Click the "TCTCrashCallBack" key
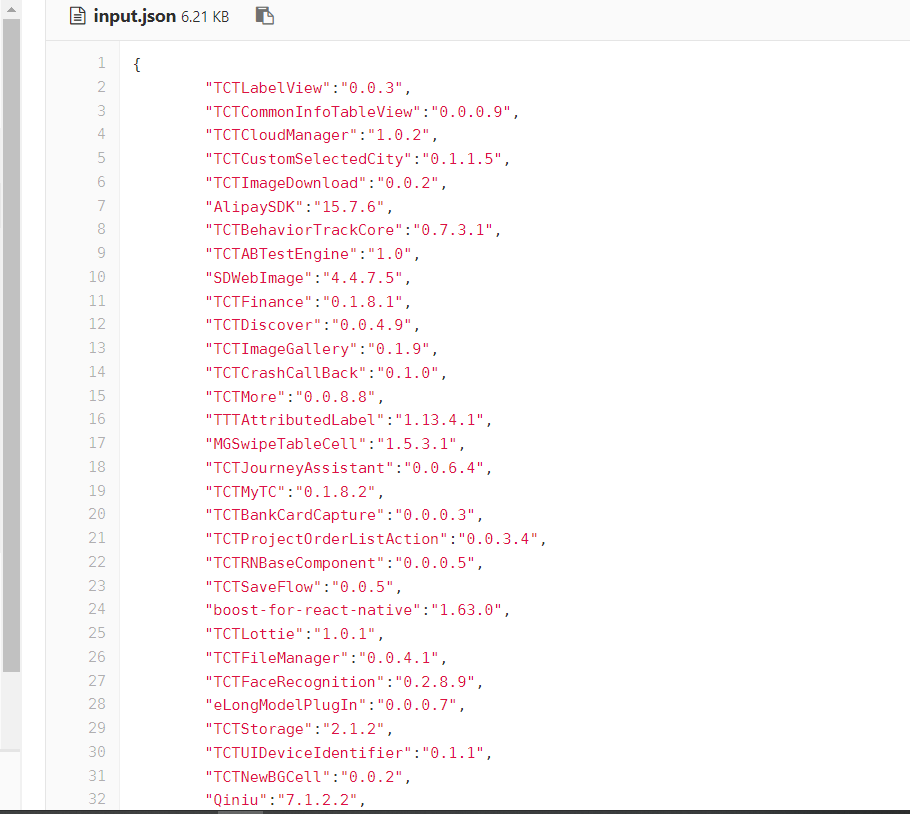Image resolution: width=910 pixels, height=814 pixels. (x=286, y=372)
